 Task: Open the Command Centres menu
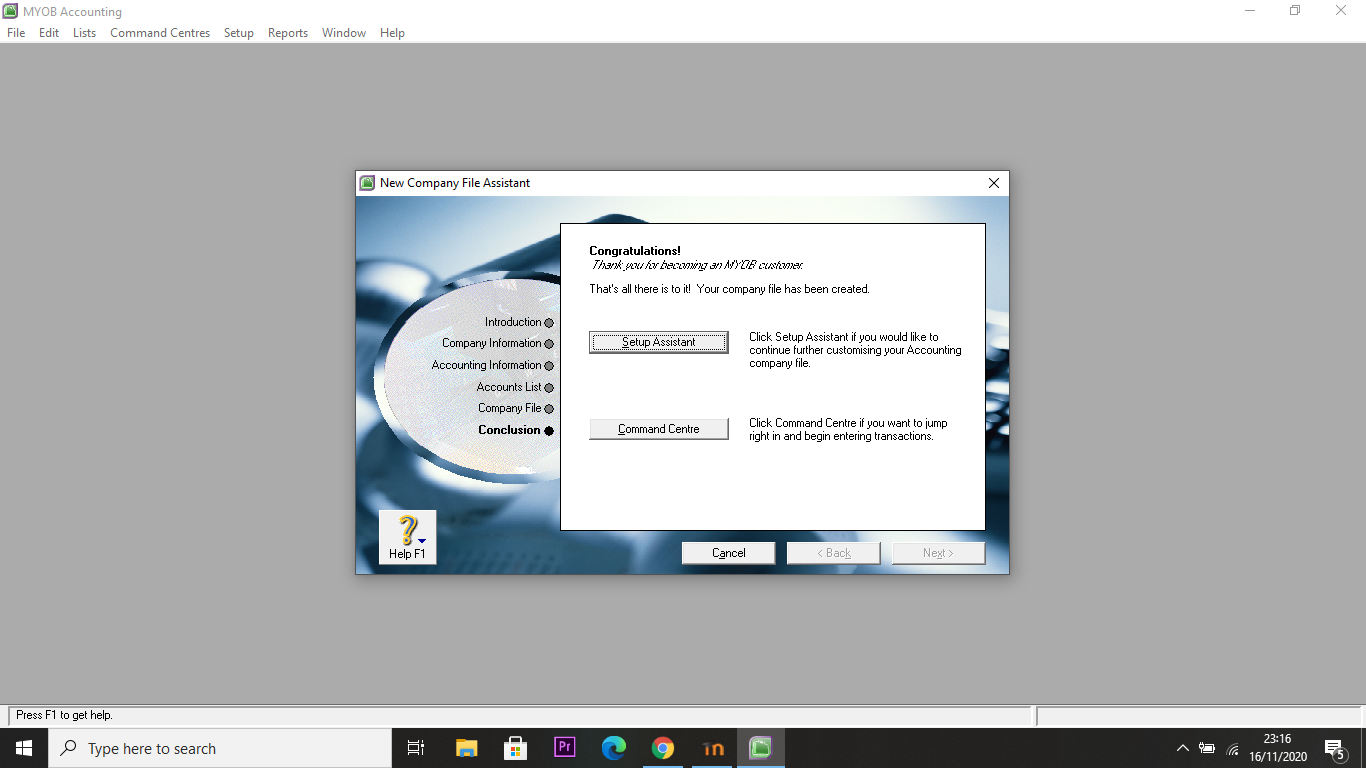tap(160, 33)
